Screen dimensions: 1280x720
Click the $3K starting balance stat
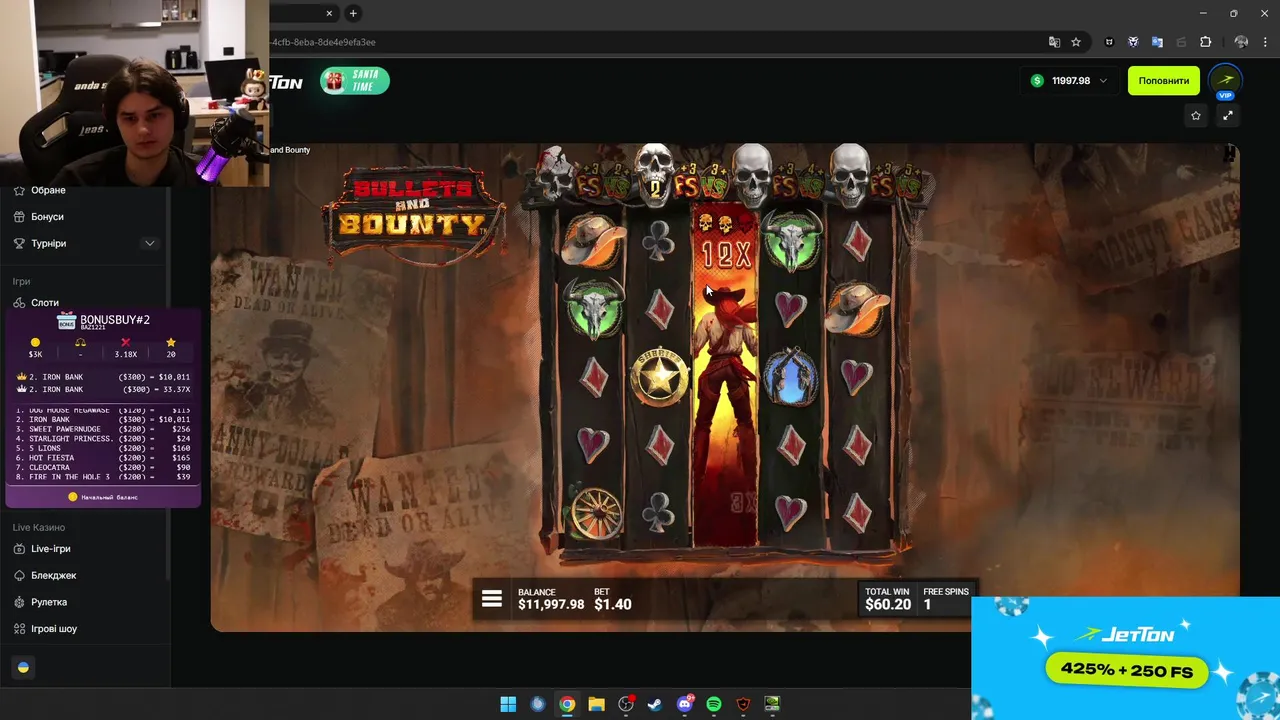click(x=35, y=348)
